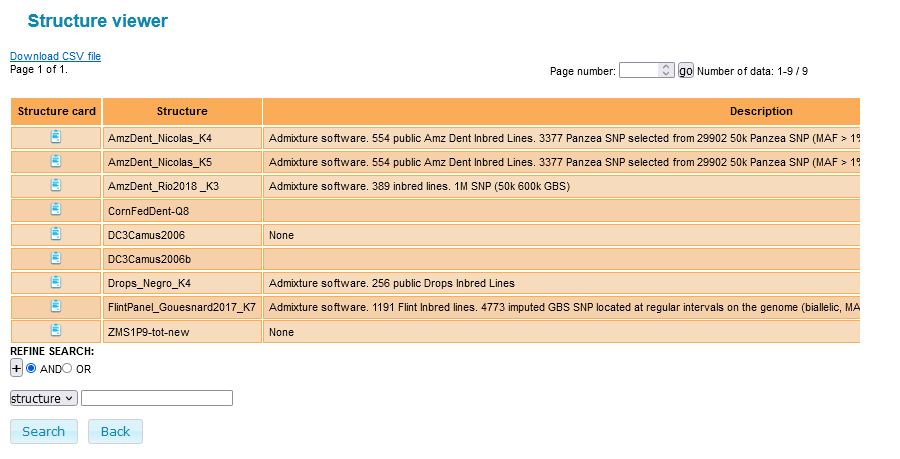Click the AmzDent_Nicolas_K4 description cell
Image resolution: width=900 pixels, height=459 pixels.
coord(561,138)
